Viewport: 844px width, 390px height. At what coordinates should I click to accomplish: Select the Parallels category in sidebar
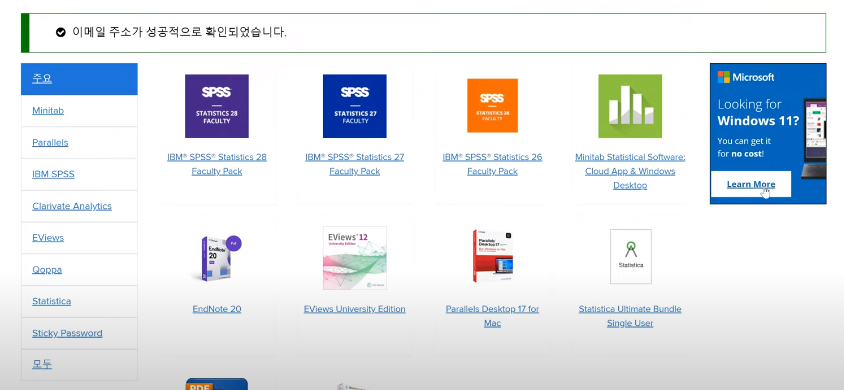click(x=79, y=143)
